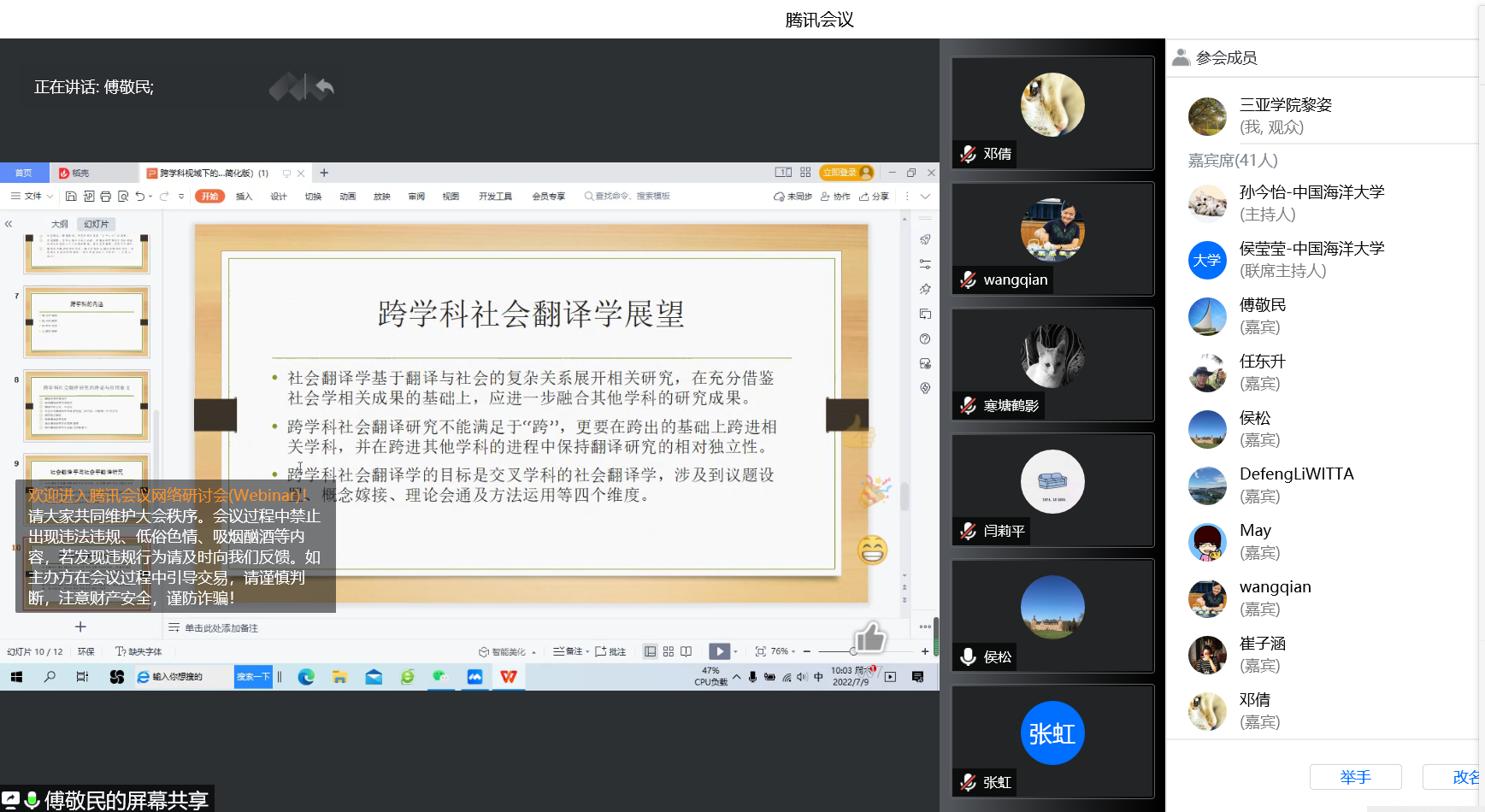Image resolution: width=1485 pixels, height=812 pixels.
Task: Open the 放映 ribbon tab
Action: [381, 197]
